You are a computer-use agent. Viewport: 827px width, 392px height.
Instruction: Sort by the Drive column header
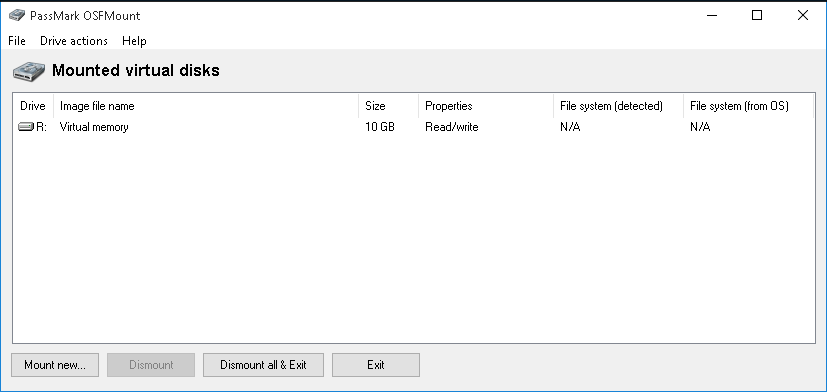tap(33, 106)
